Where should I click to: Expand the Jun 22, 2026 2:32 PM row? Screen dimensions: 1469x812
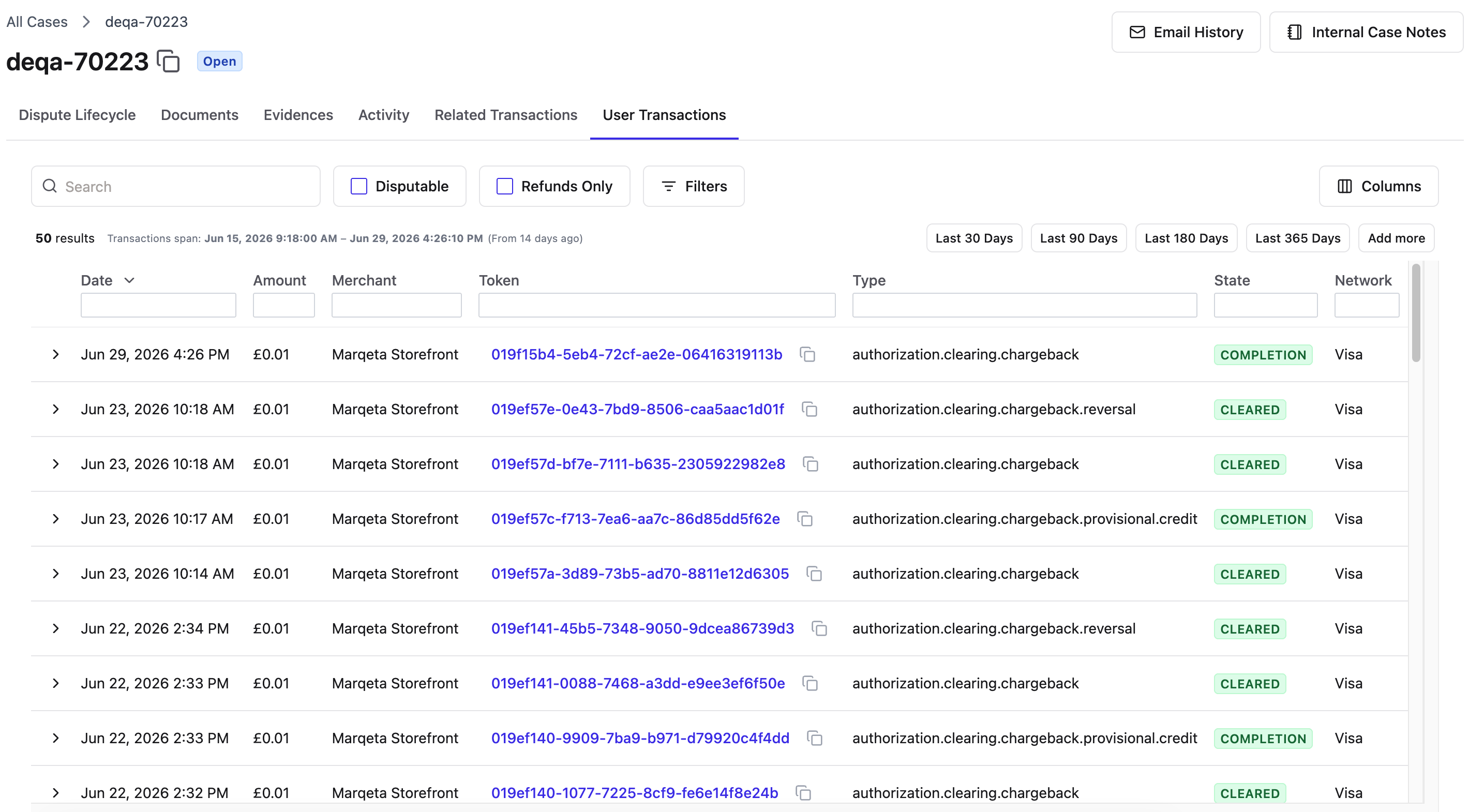(55, 793)
